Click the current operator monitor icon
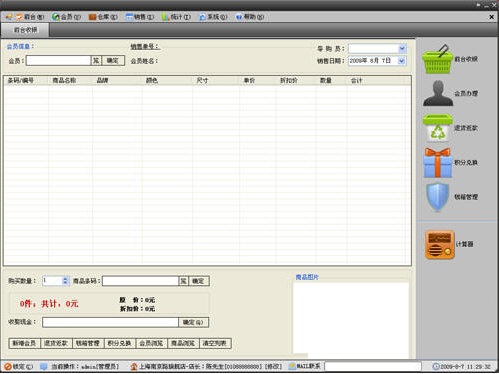The width and height of the screenshot is (499, 374). (44, 367)
